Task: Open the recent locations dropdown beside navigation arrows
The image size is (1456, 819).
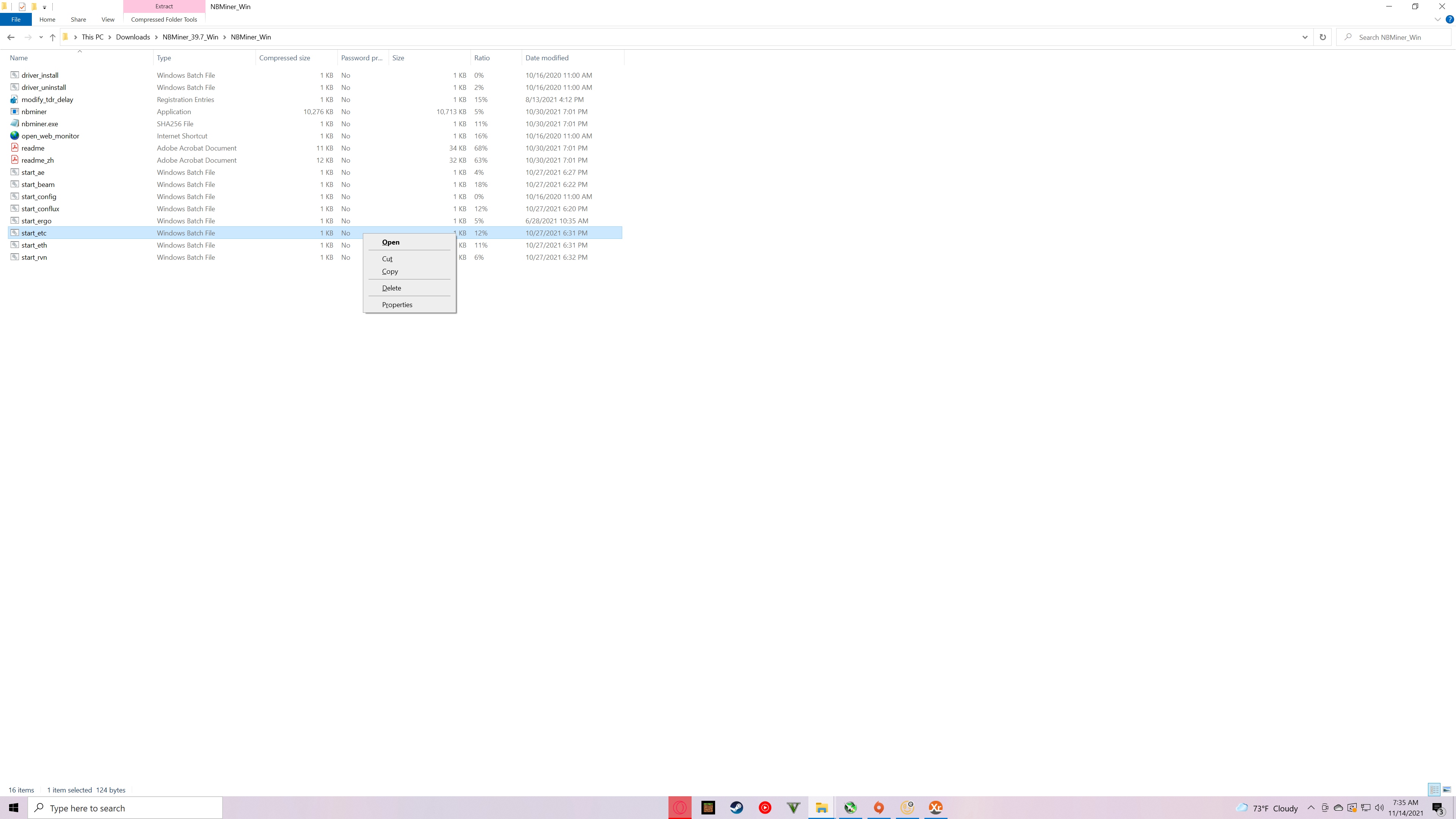Action: click(x=40, y=37)
